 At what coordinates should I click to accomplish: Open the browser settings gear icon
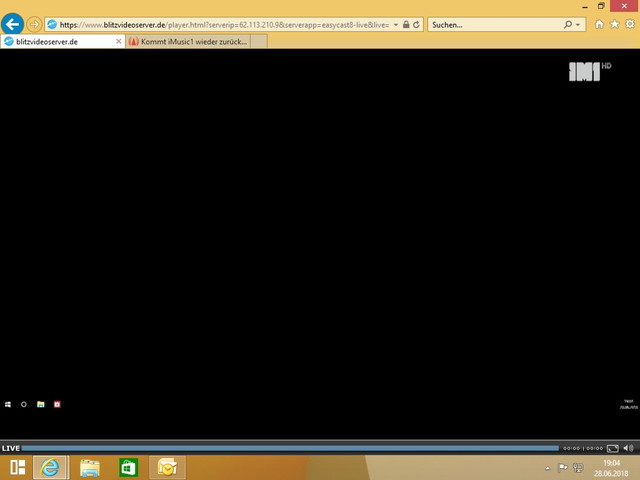pyautogui.click(x=630, y=24)
